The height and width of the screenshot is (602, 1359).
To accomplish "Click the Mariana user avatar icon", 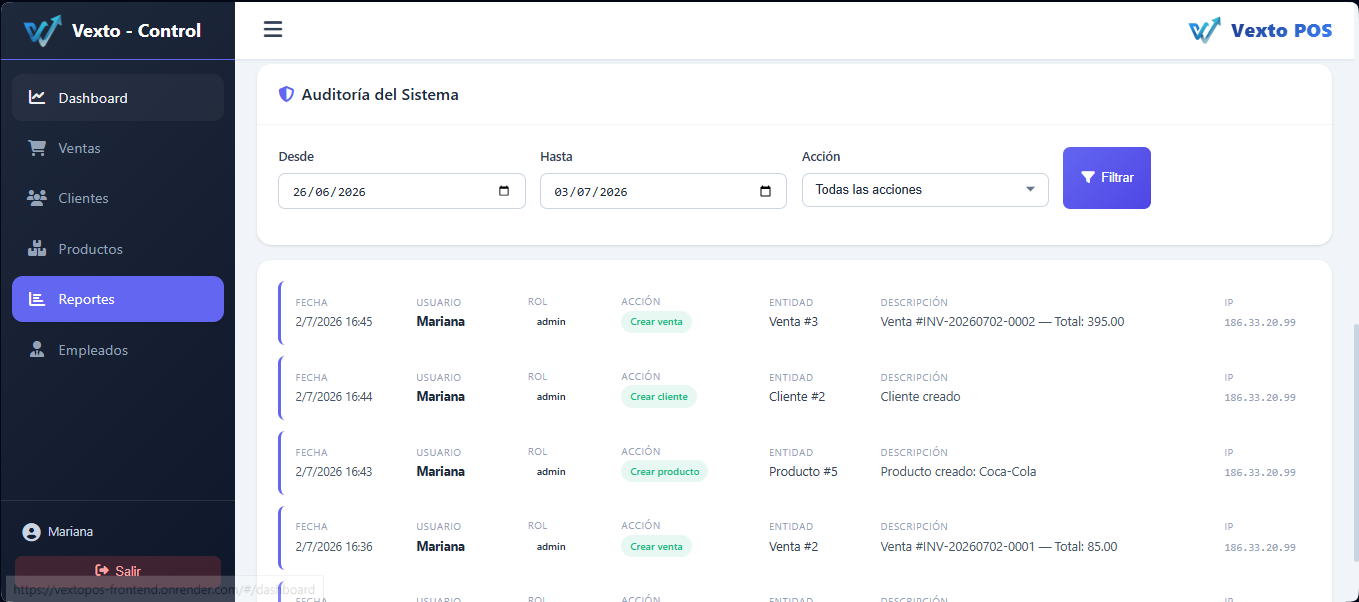I will pos(32,532).
